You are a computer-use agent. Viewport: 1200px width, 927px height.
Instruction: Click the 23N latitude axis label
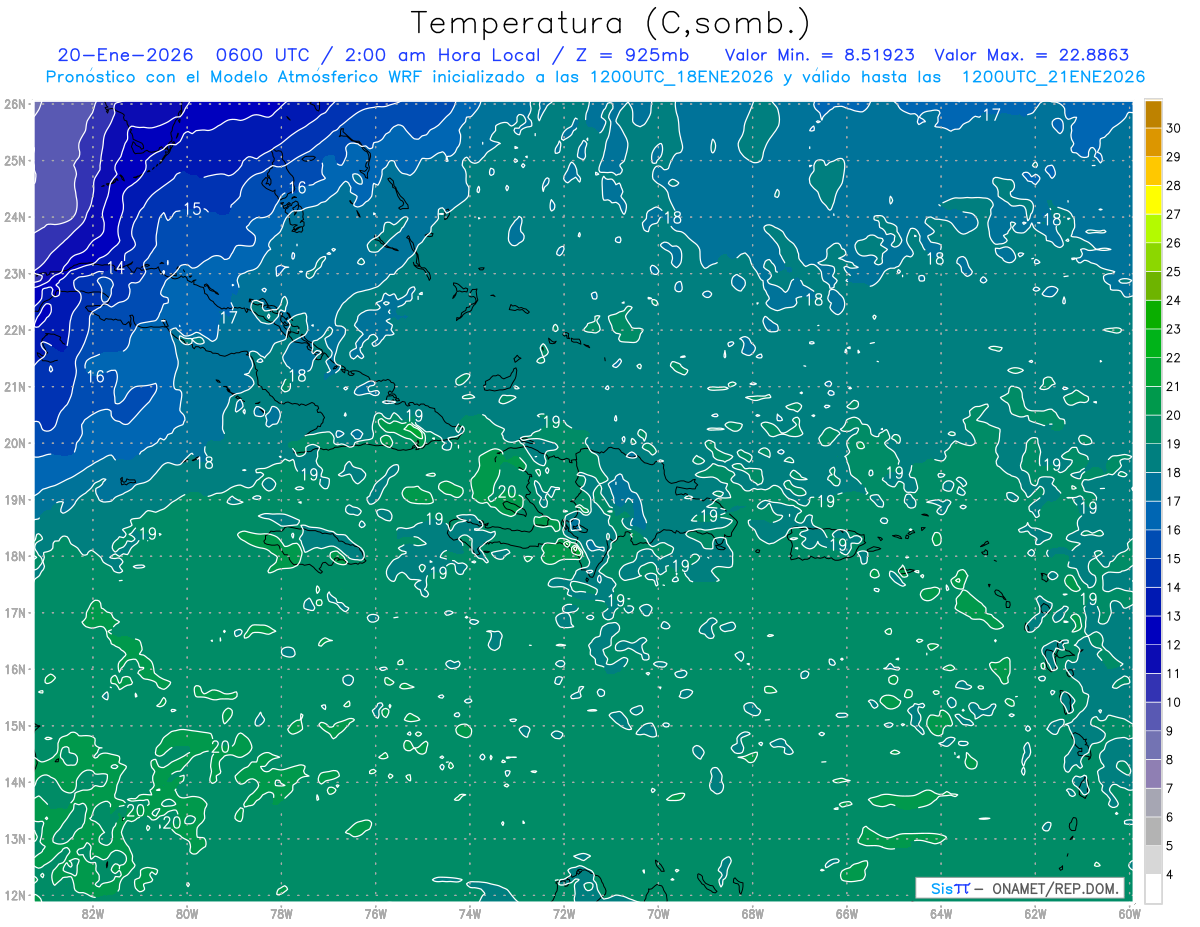coord(15,273)
